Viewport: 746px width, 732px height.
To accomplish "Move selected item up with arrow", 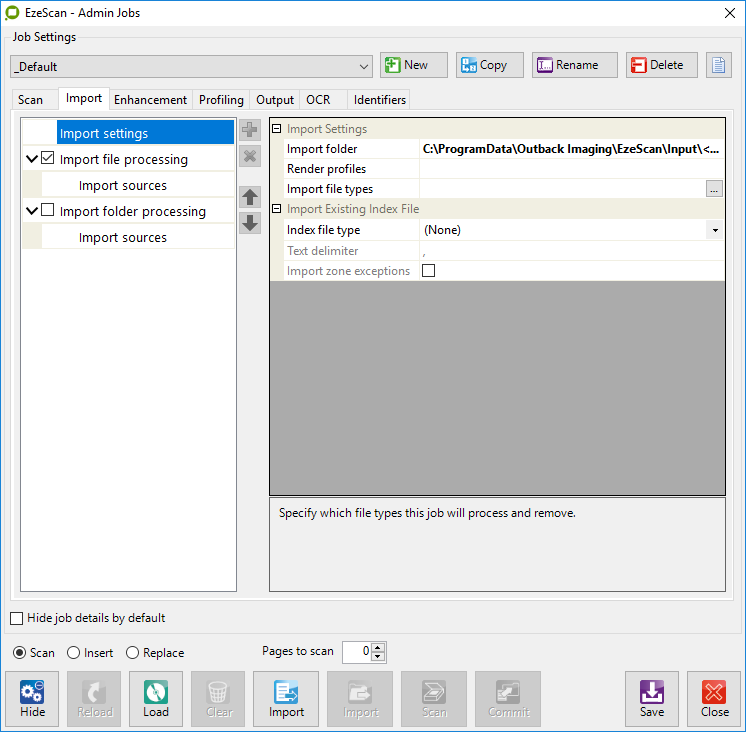I will tap(250, 197).
